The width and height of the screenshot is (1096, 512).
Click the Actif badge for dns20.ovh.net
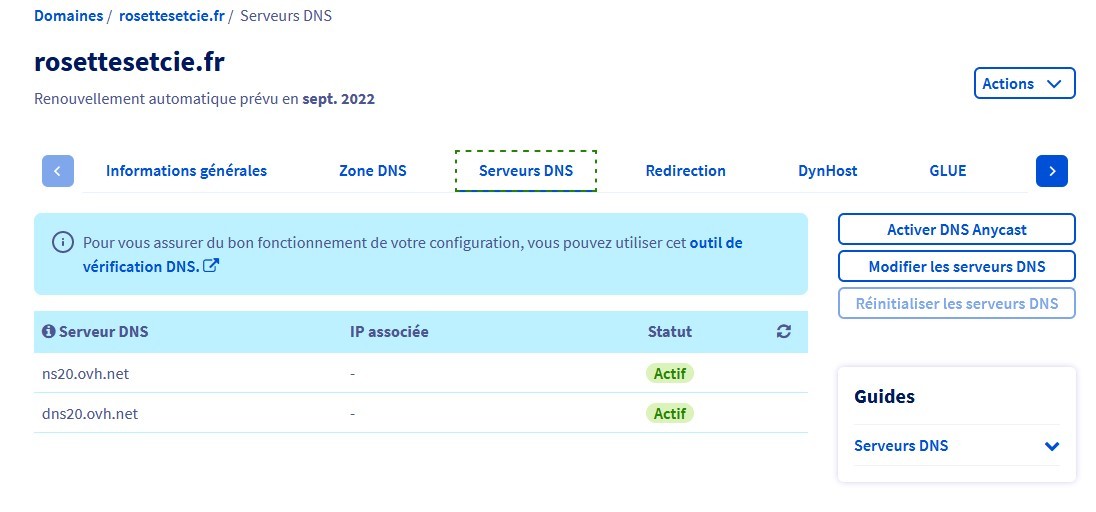pyautogui.click(x=670, y=413)
